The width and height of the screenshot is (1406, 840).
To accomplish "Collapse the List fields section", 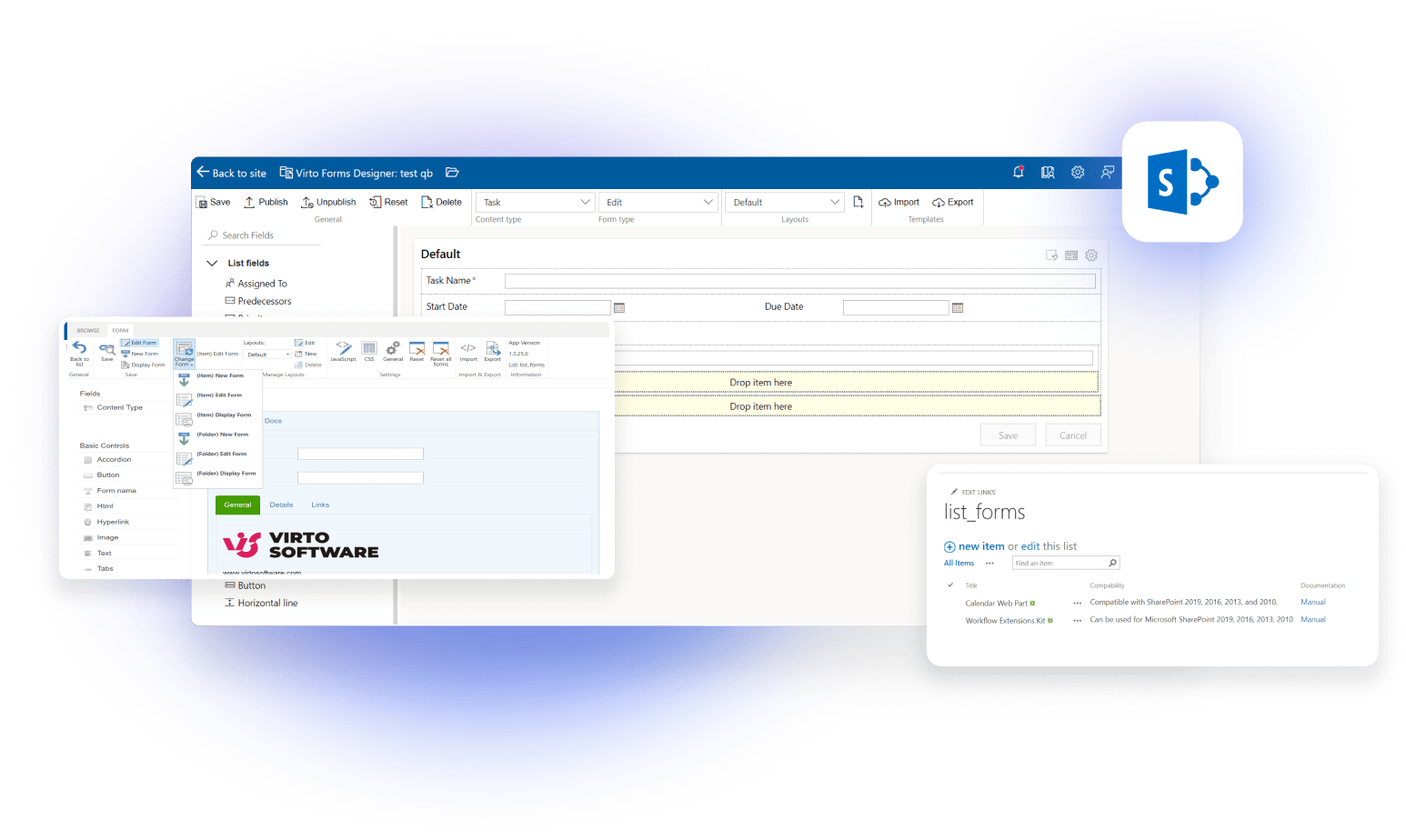I will tap(213, 263).
